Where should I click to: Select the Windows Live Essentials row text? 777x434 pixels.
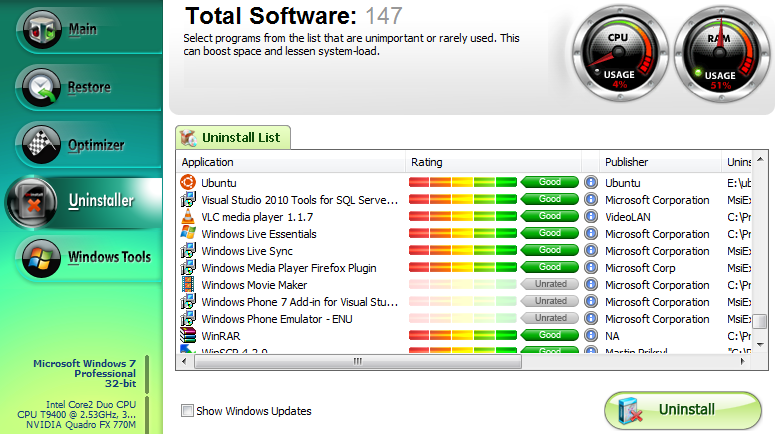(259, 234)
